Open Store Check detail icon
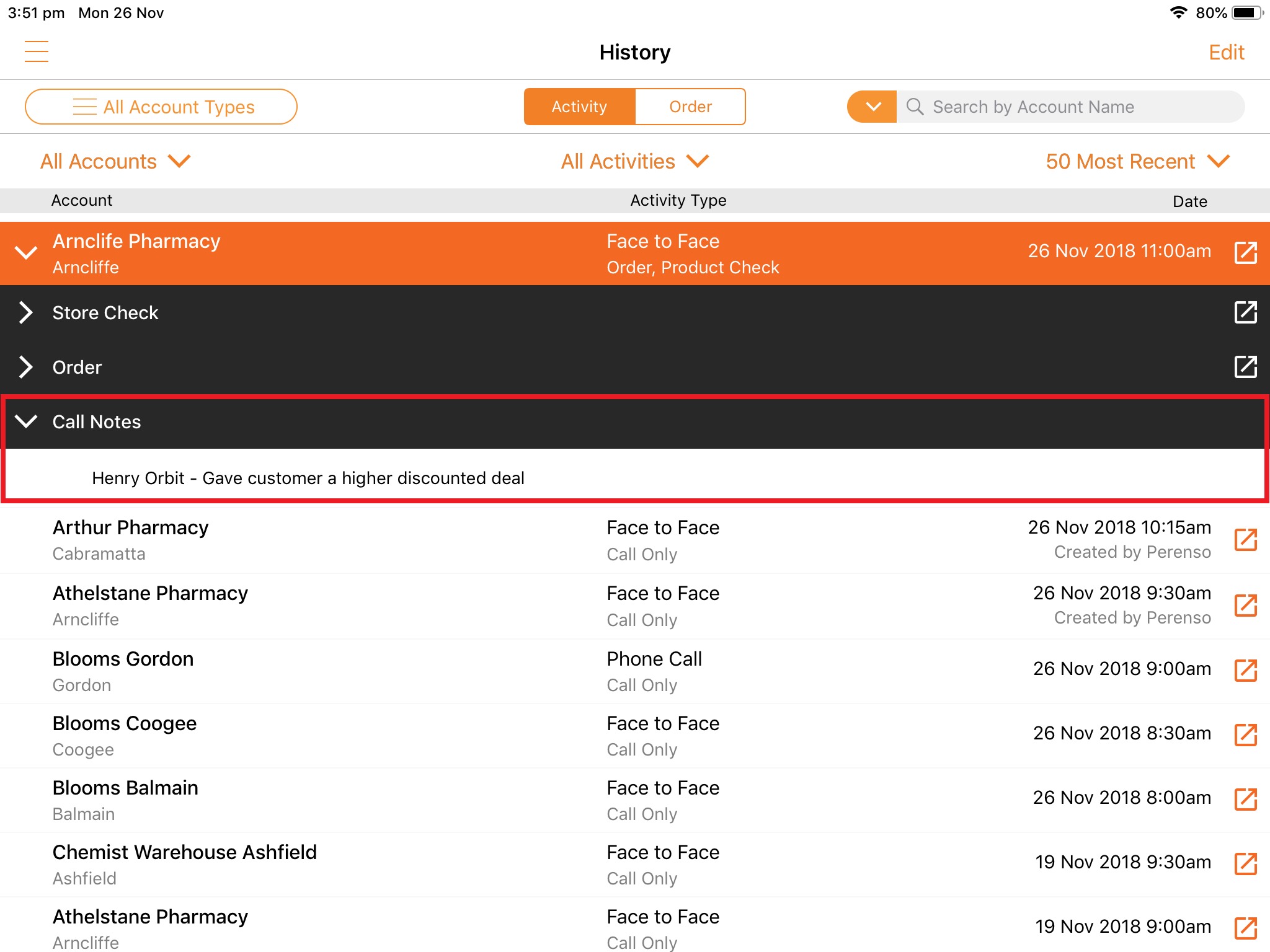 (1245, 312)
